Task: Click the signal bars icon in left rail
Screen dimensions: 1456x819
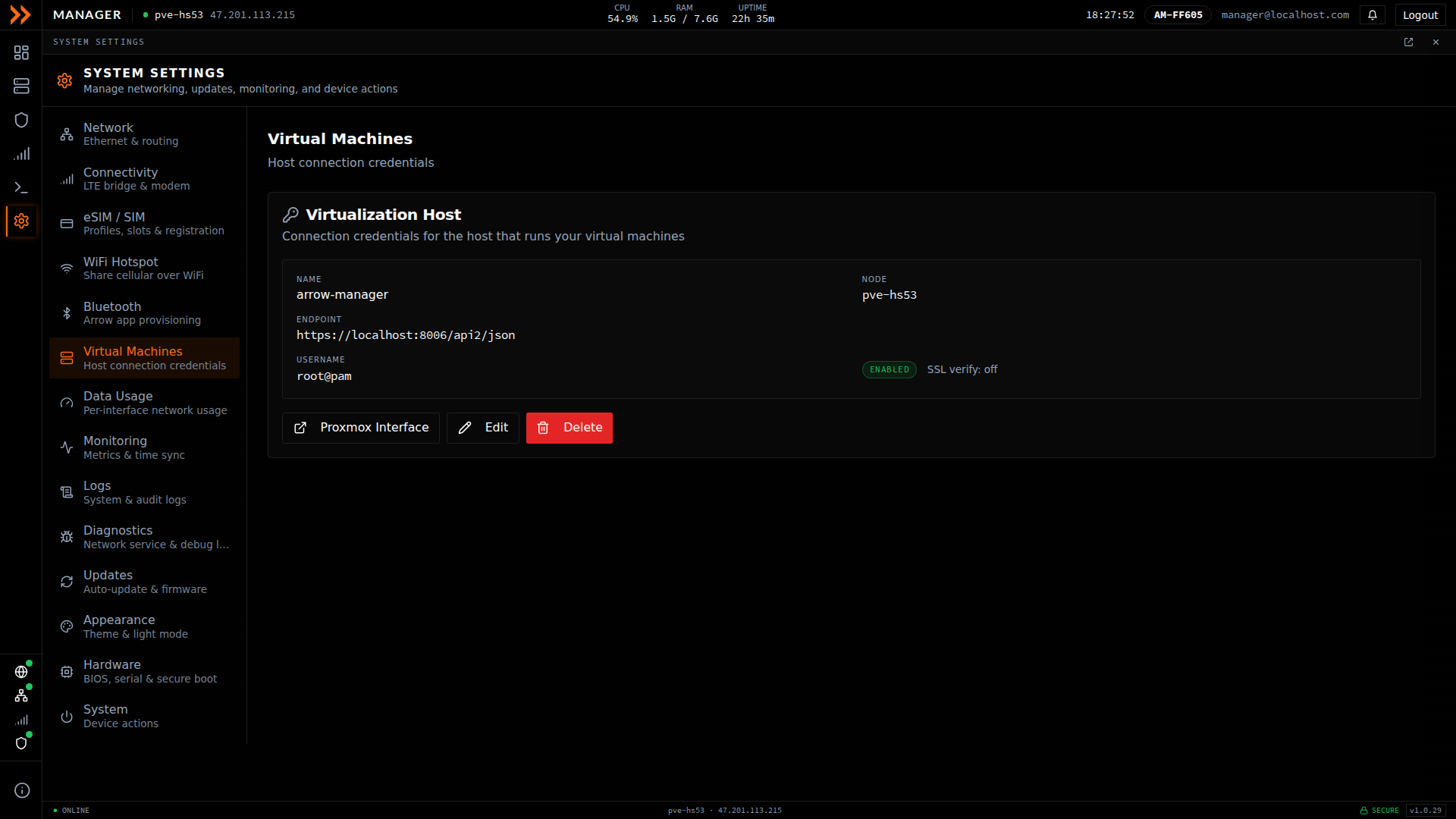Action: (21, 154)
